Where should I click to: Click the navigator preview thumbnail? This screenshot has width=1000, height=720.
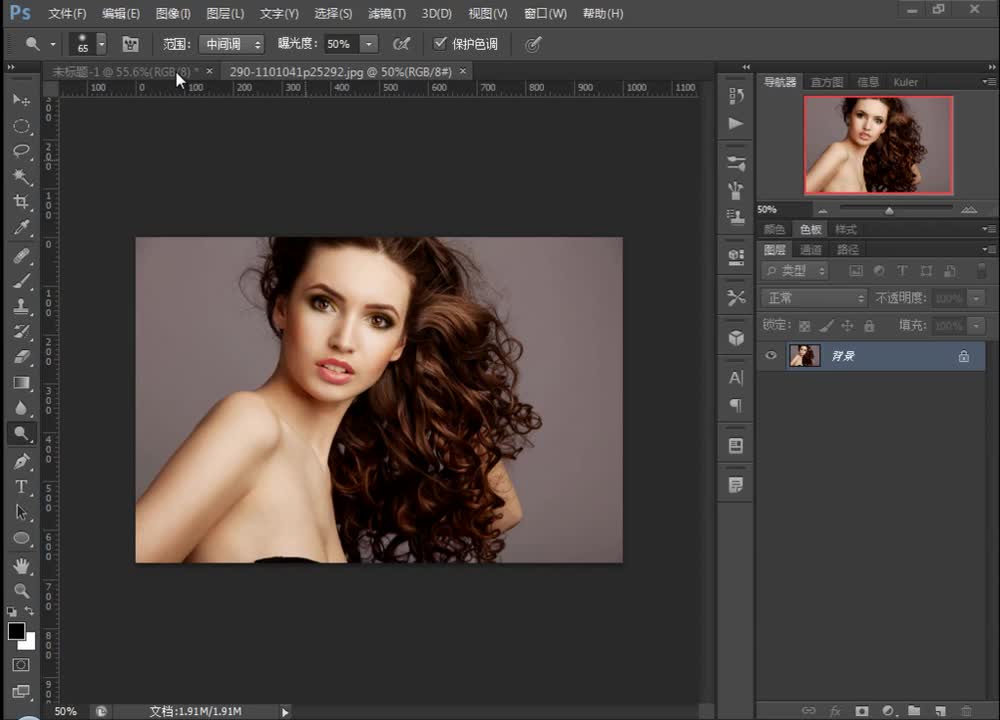(x=878, y=145)
